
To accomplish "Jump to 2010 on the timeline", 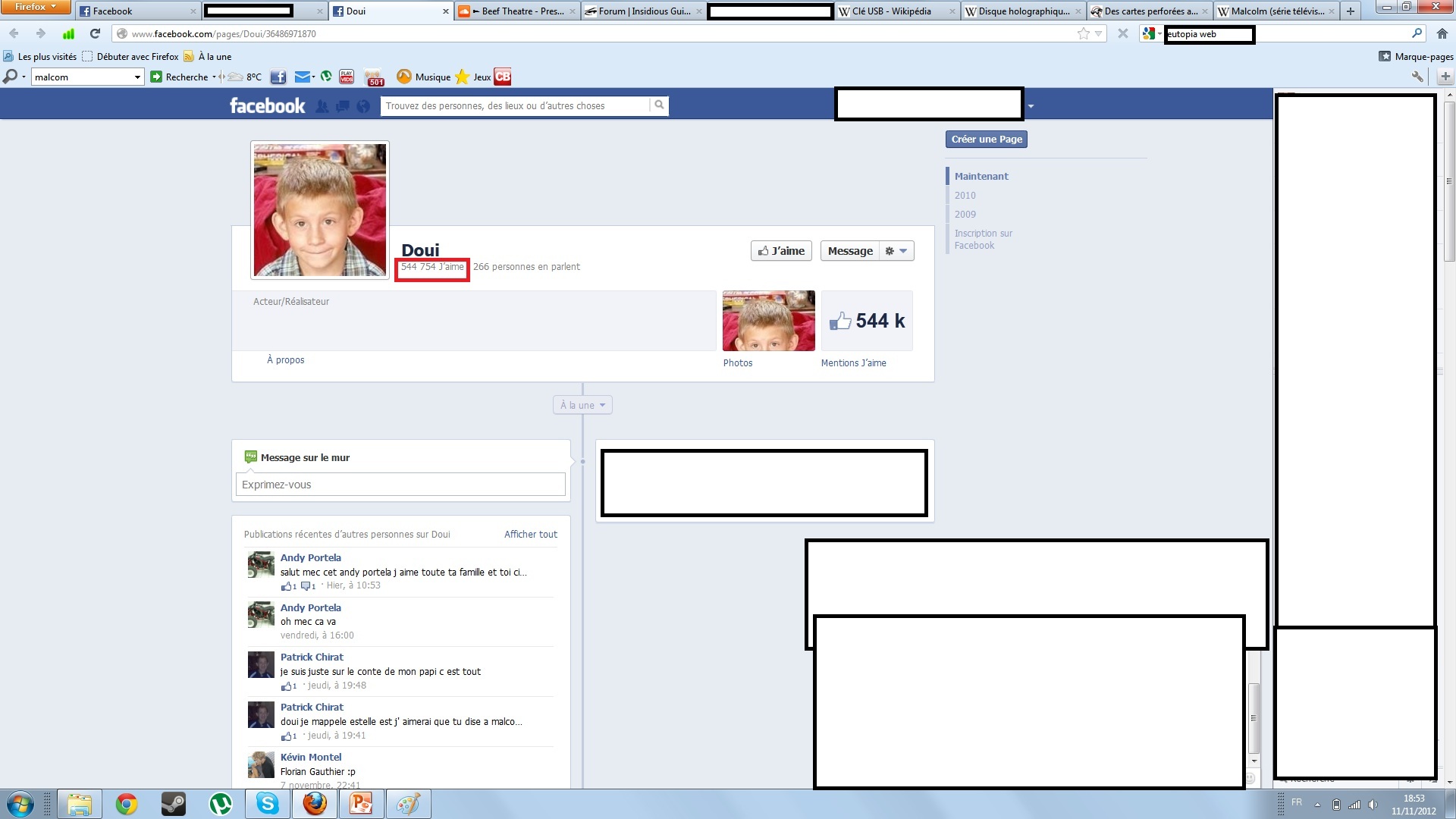I will pyautogui.click(x=965, y=196).
